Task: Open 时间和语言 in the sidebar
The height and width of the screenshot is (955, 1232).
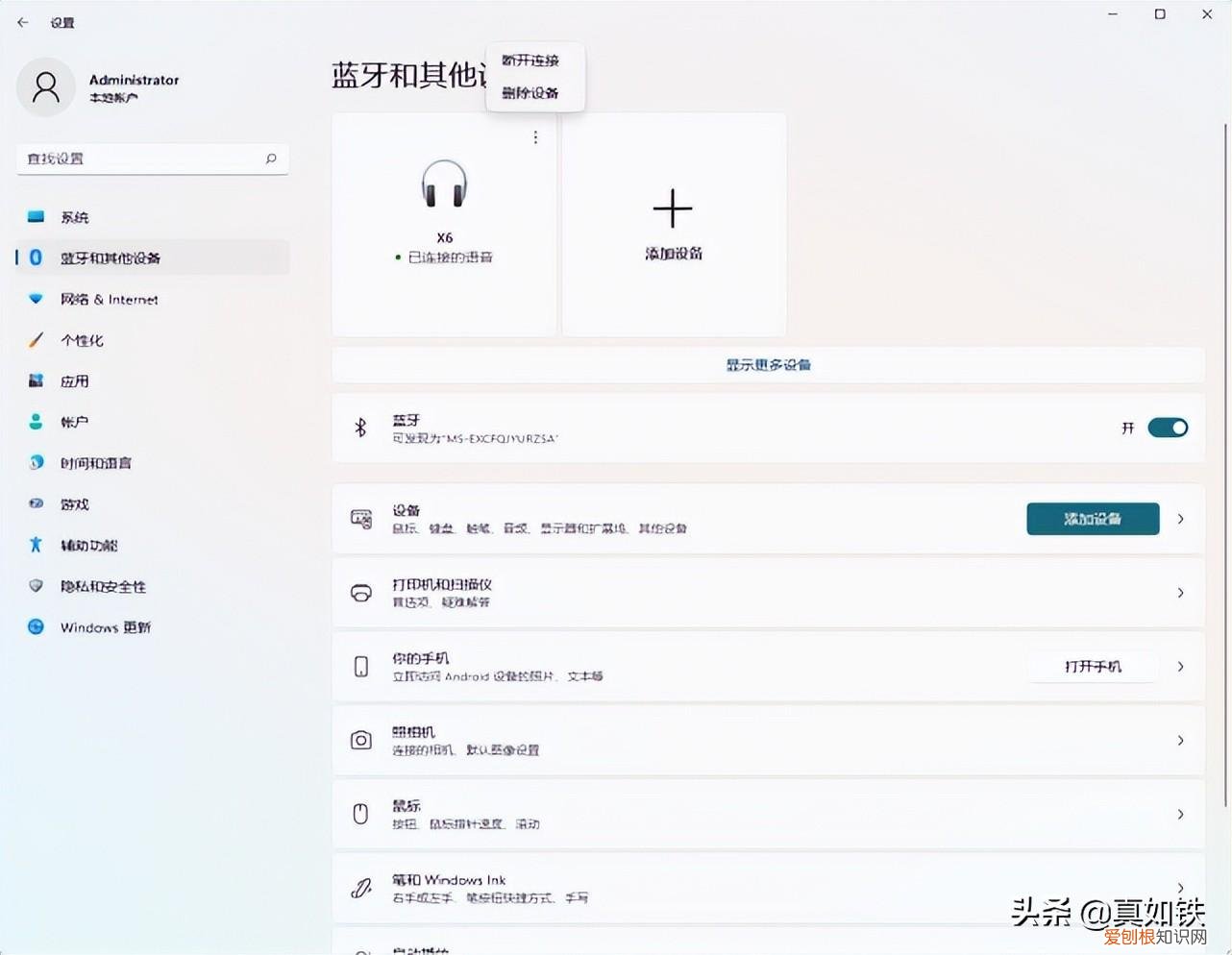Action: point(153,463)
